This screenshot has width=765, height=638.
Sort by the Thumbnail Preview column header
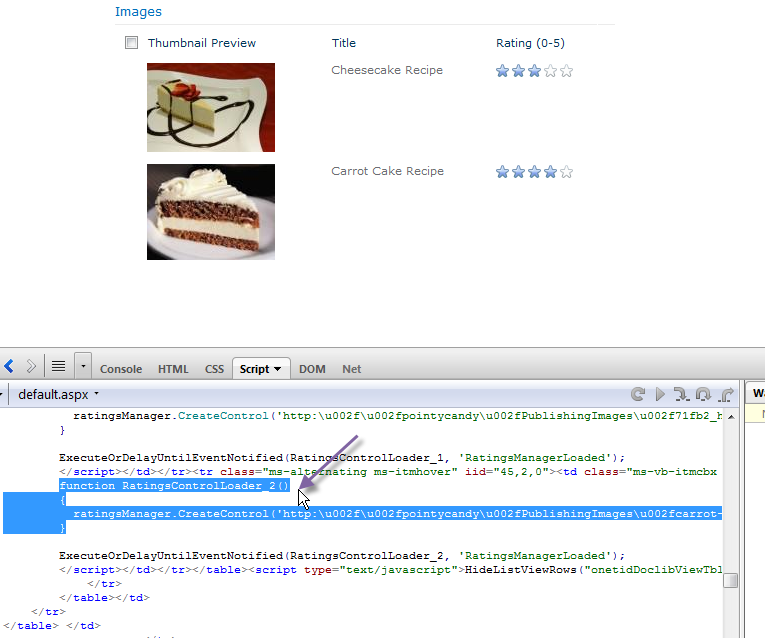201,43
